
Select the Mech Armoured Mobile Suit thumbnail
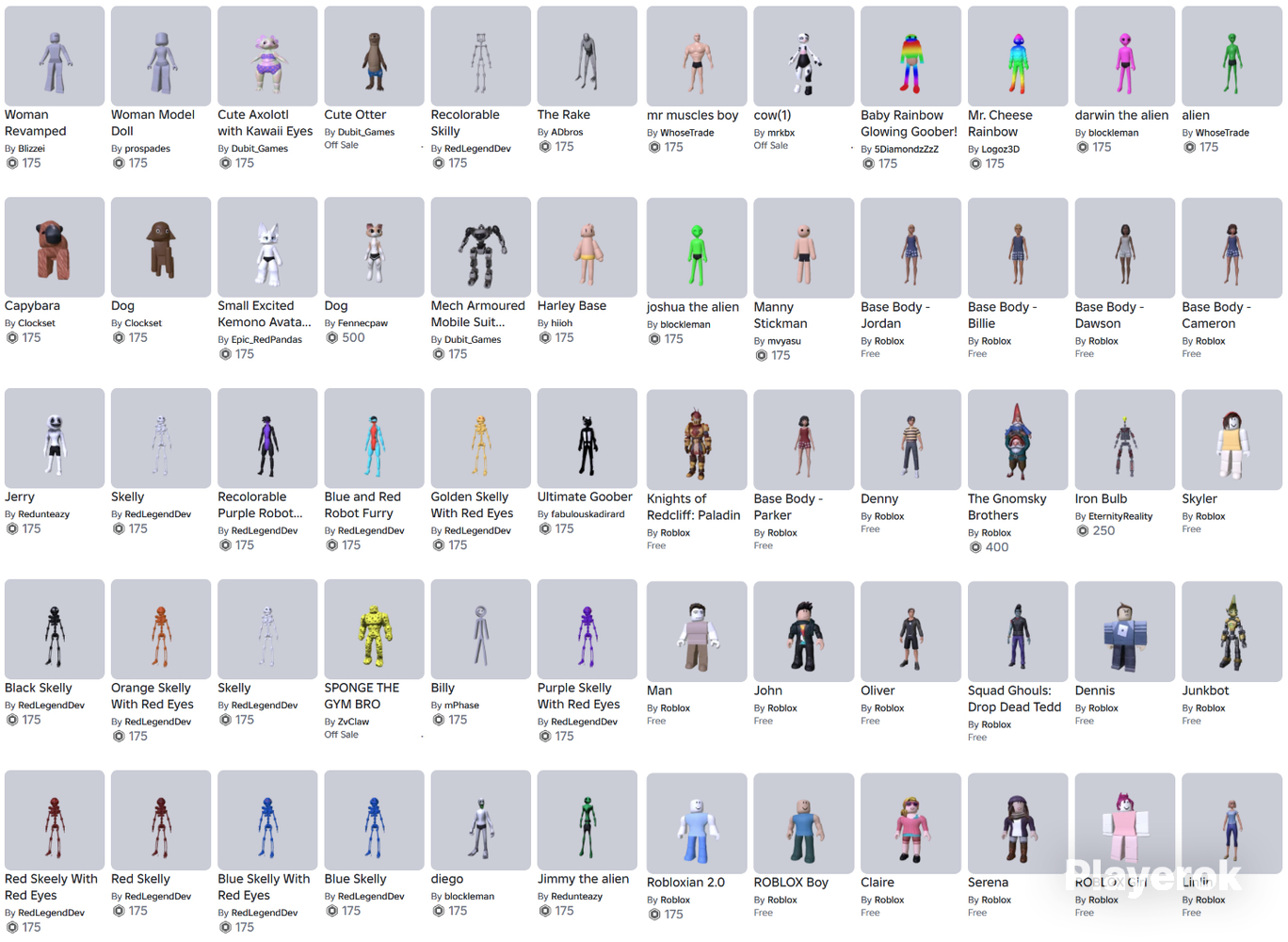click(x=480, y=247)
